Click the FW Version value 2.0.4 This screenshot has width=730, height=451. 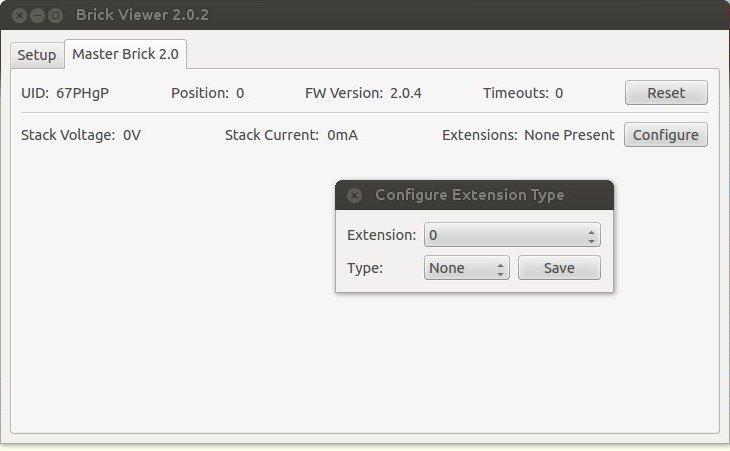point(405,93)
